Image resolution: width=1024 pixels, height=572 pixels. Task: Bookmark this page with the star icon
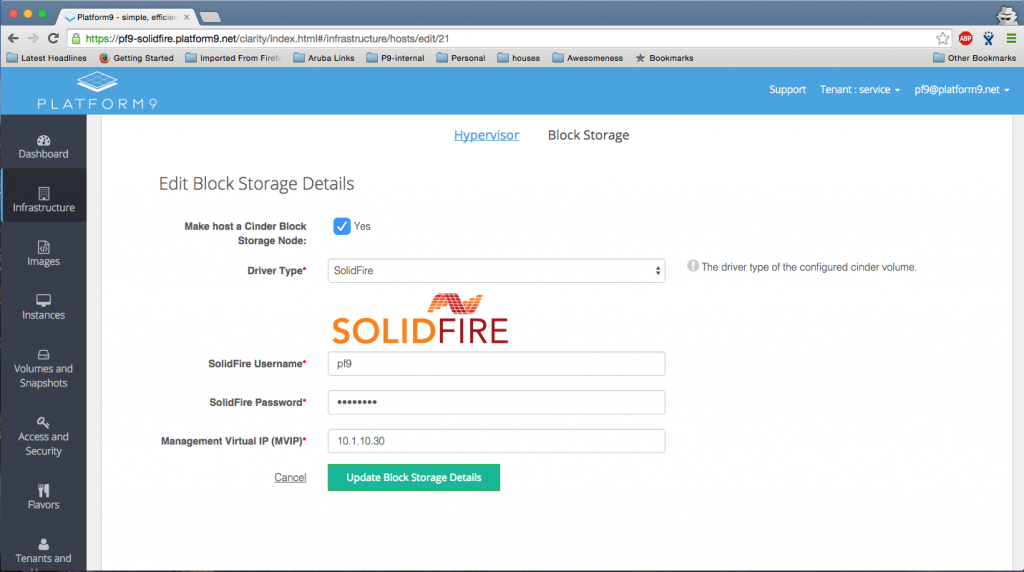coord(942,38)
